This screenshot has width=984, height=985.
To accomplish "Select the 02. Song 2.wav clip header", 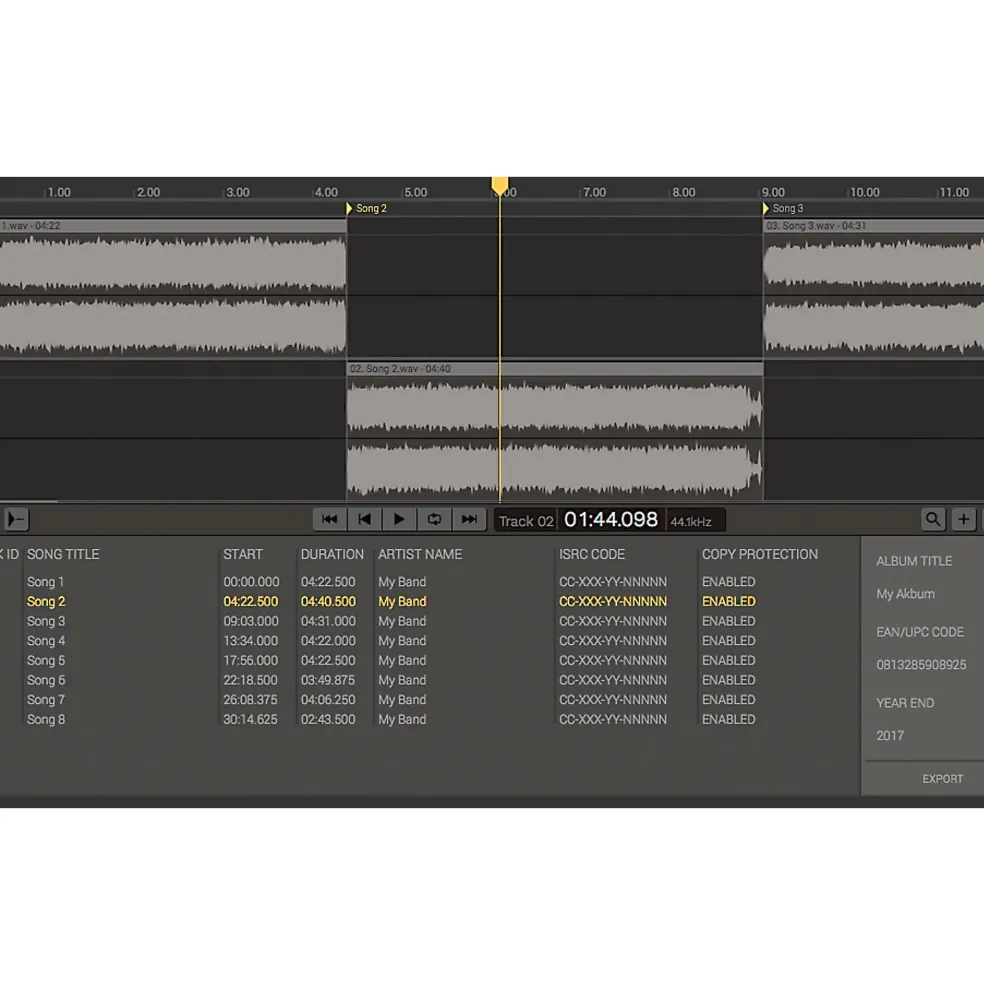I will pos(555,369).
